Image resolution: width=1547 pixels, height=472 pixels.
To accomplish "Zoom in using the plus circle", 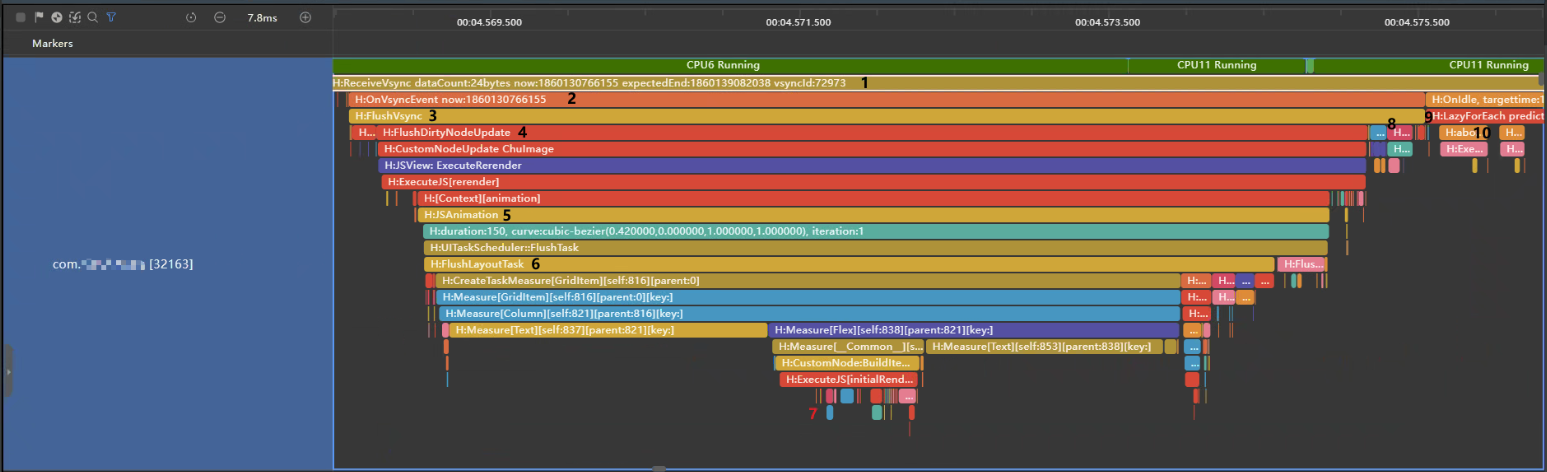I will click(x=306, y=17).
